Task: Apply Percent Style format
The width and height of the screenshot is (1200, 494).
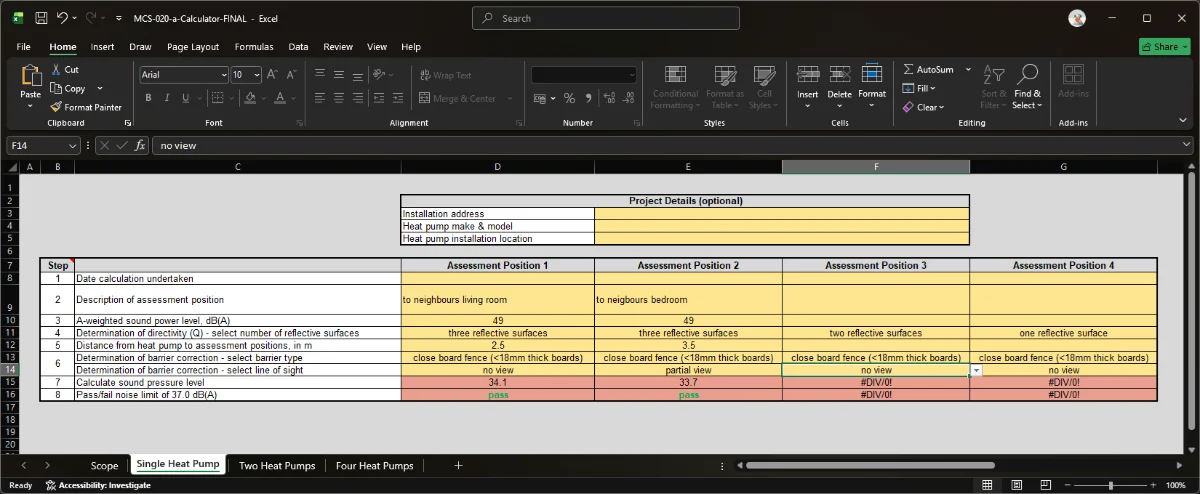Action: 569,98
